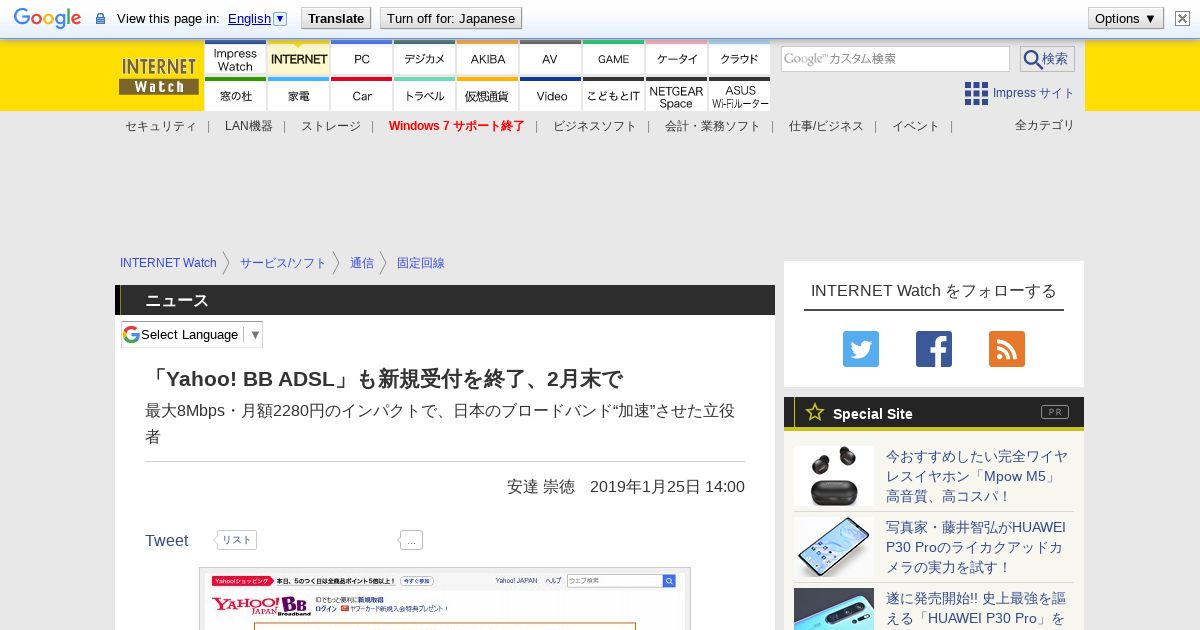Open the Mpow M5 earphone article link
Viewport: 1200px width, 630px height.
977,476
